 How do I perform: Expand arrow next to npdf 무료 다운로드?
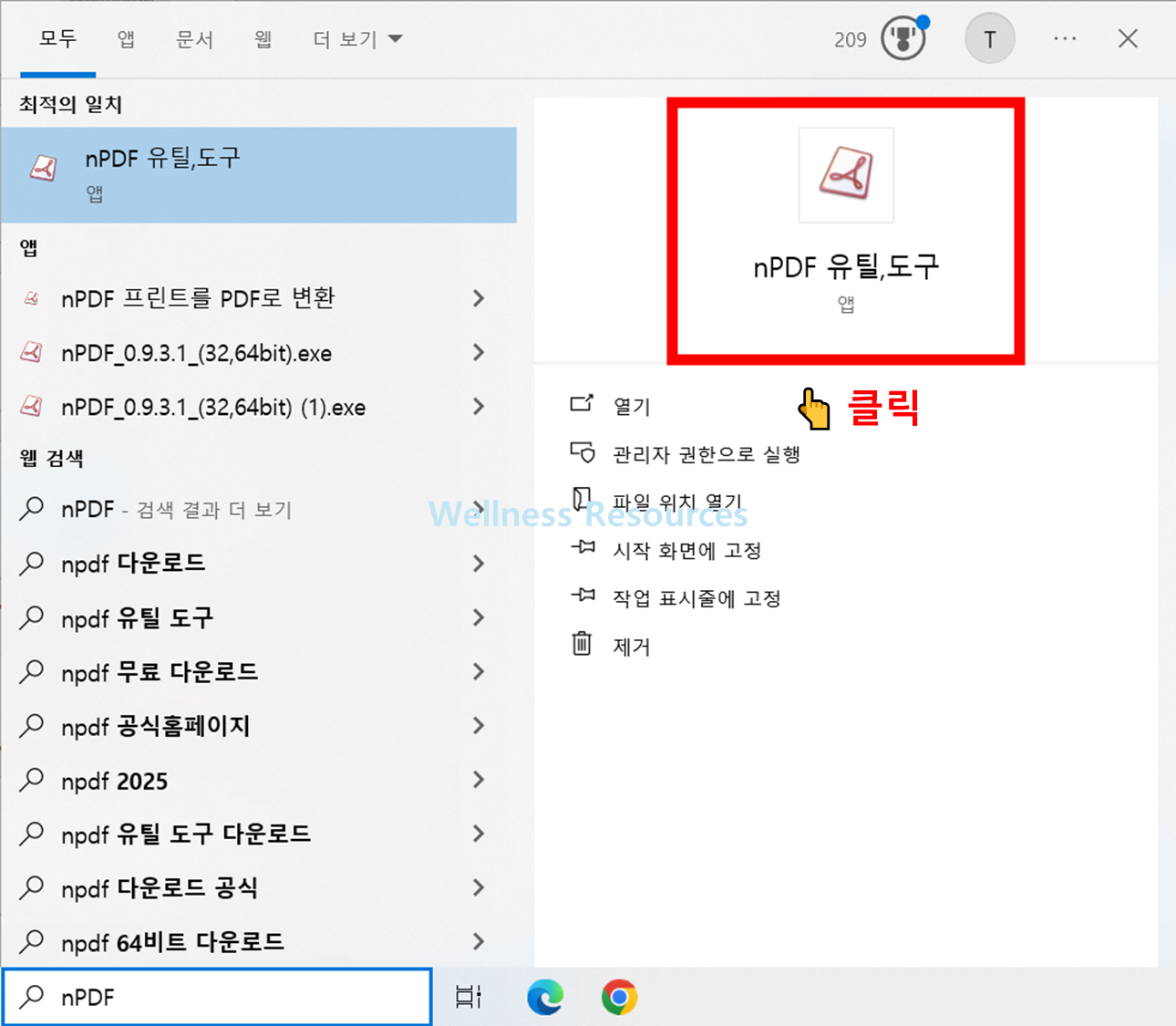[479, 672]
